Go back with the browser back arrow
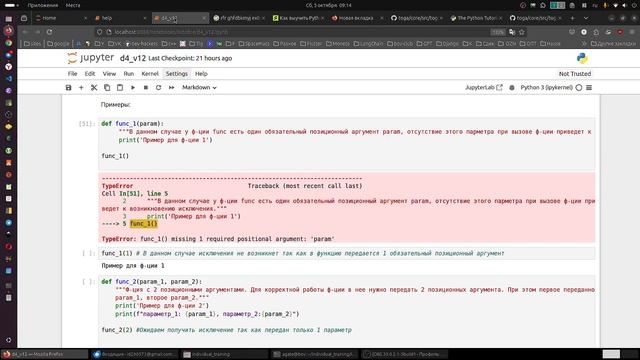 coord(25,32)
